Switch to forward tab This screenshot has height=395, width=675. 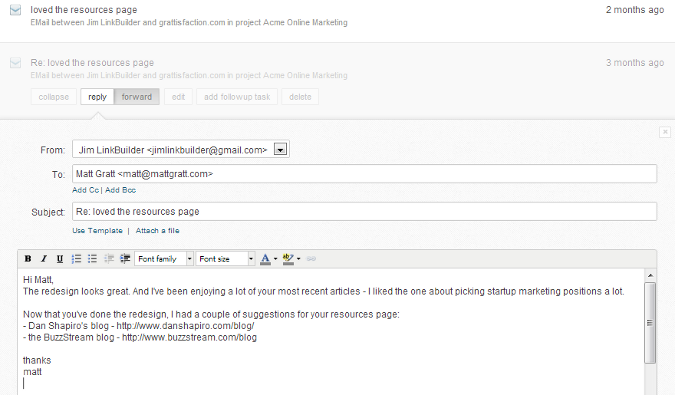coord(136,97)
